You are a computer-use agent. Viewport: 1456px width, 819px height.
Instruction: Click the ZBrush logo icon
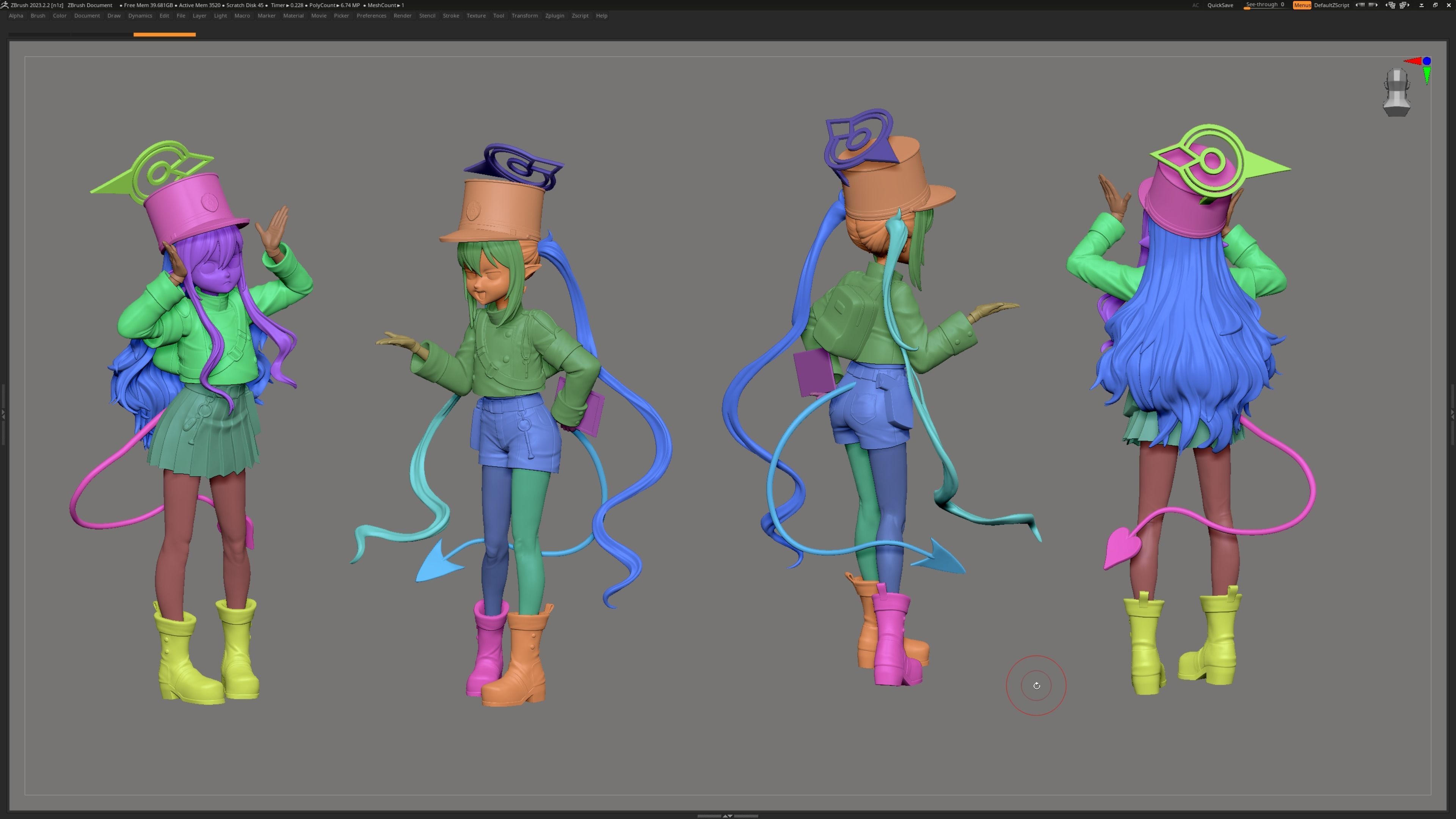click(x=5, y=5)
